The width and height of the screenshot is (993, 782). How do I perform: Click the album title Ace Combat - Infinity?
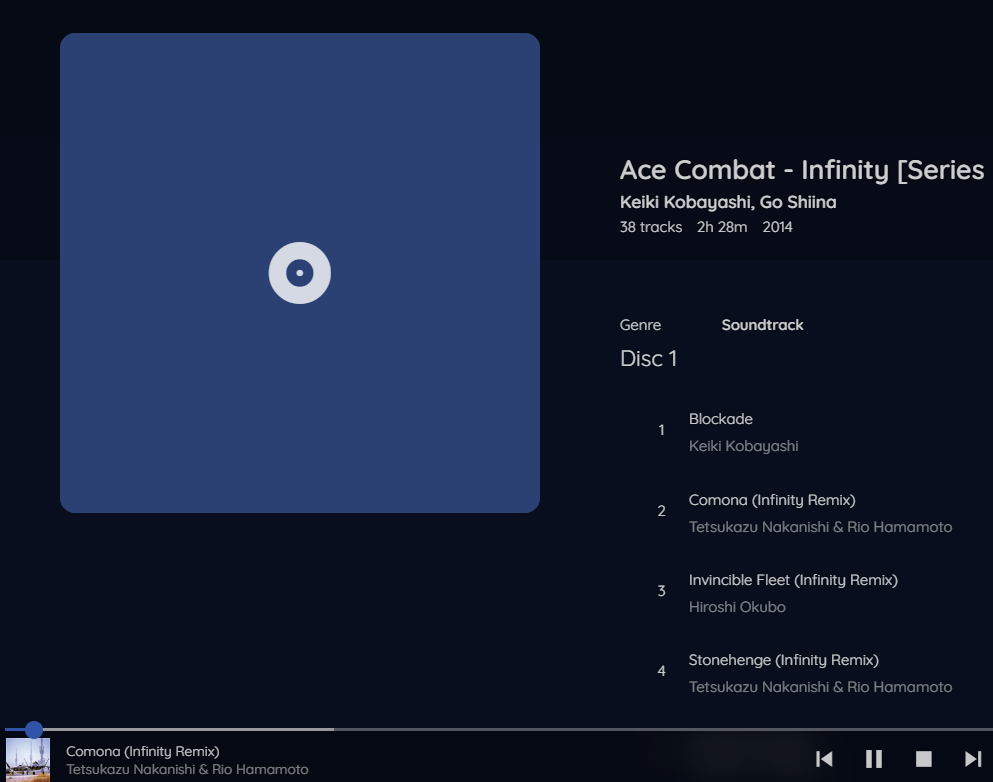(802, 170)
